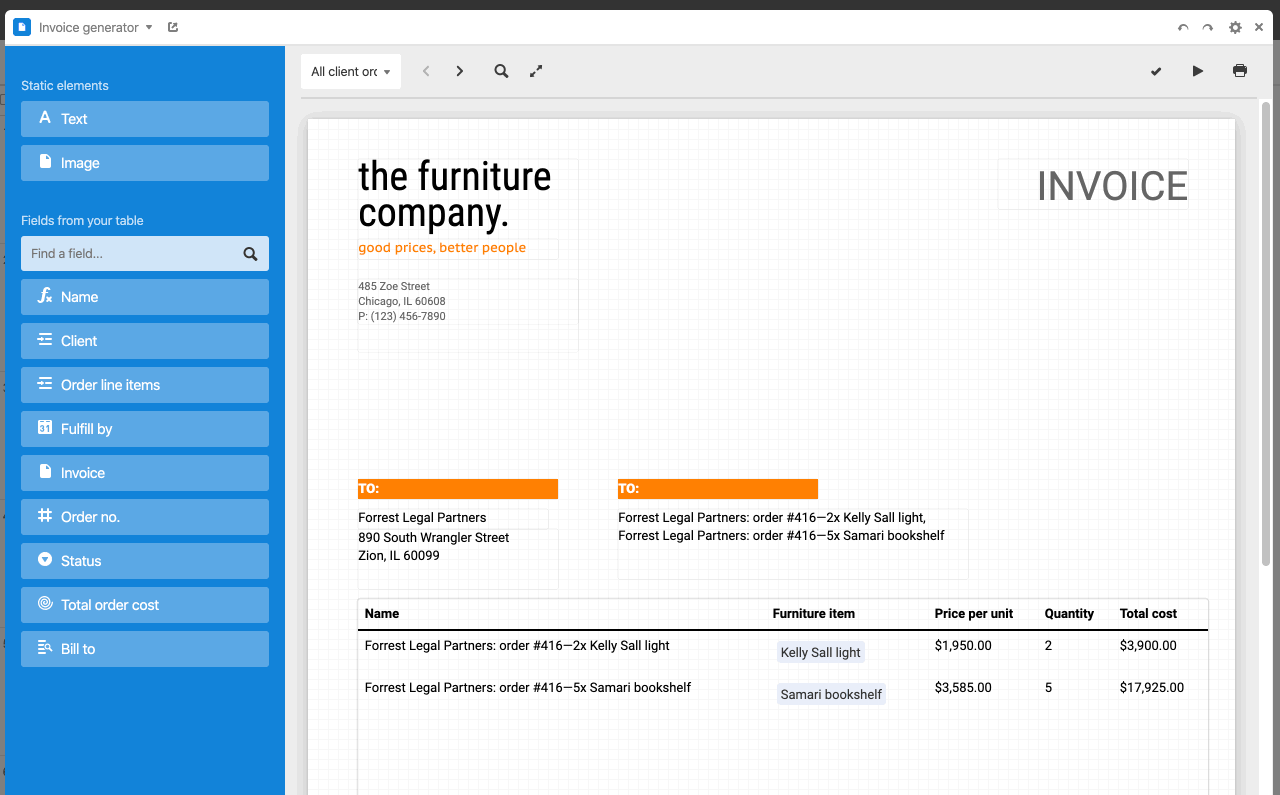Insert the Total order cost field
1280x795 pixels.
(x=145, y=605)
